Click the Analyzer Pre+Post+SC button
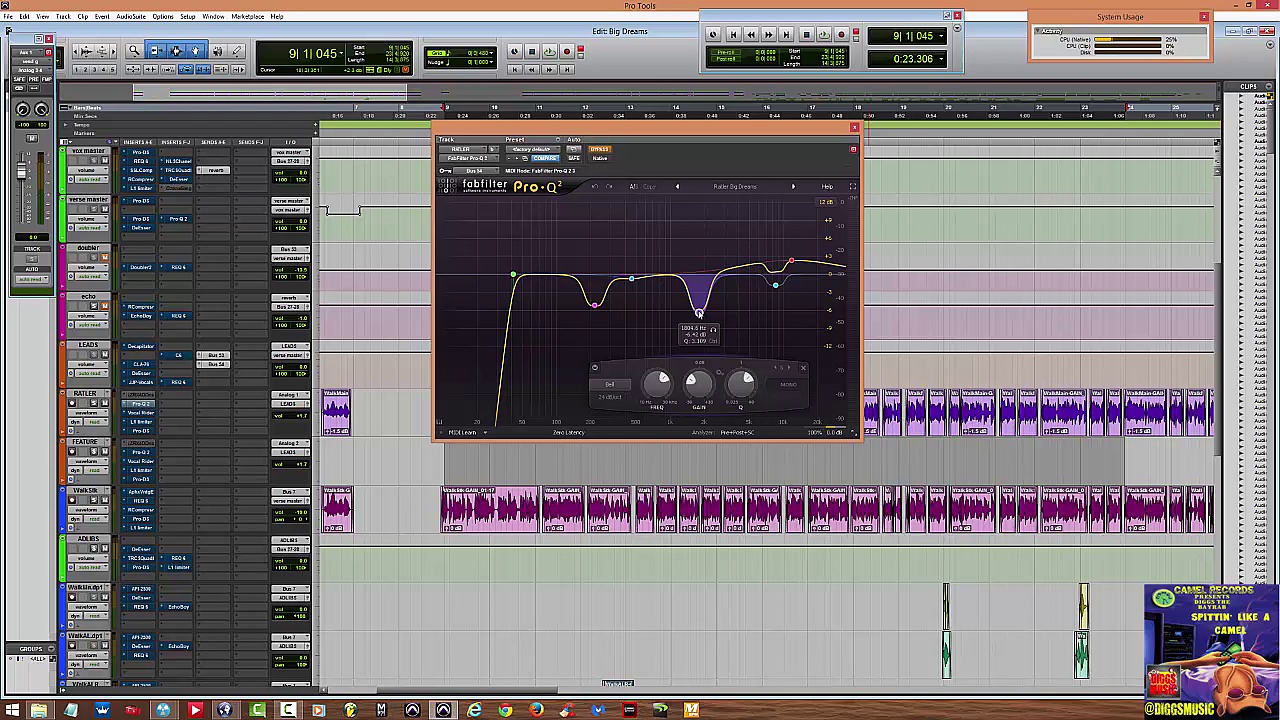 [x=738, y=432]
